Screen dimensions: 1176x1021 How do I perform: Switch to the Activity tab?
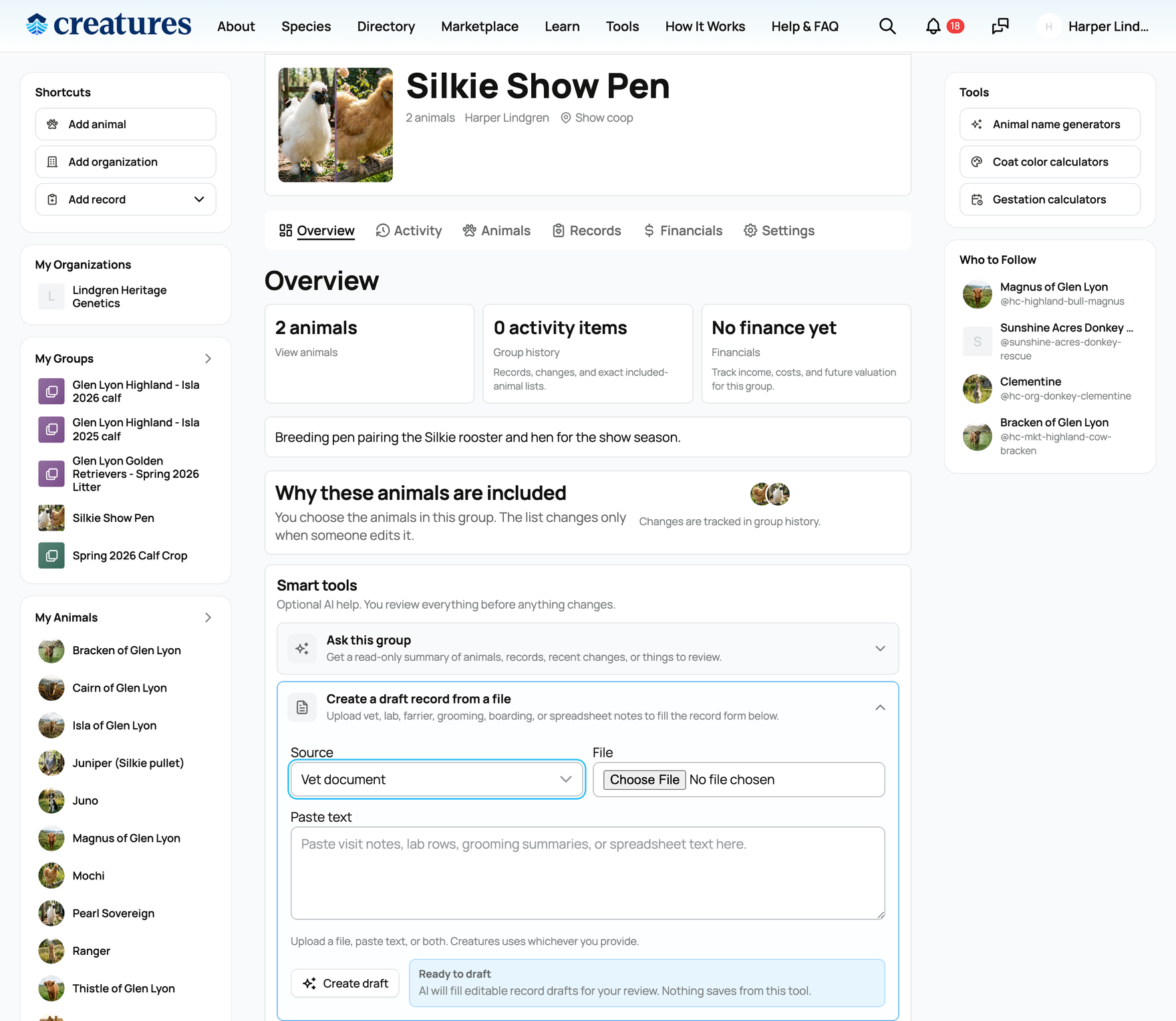(x=409, y=231)
